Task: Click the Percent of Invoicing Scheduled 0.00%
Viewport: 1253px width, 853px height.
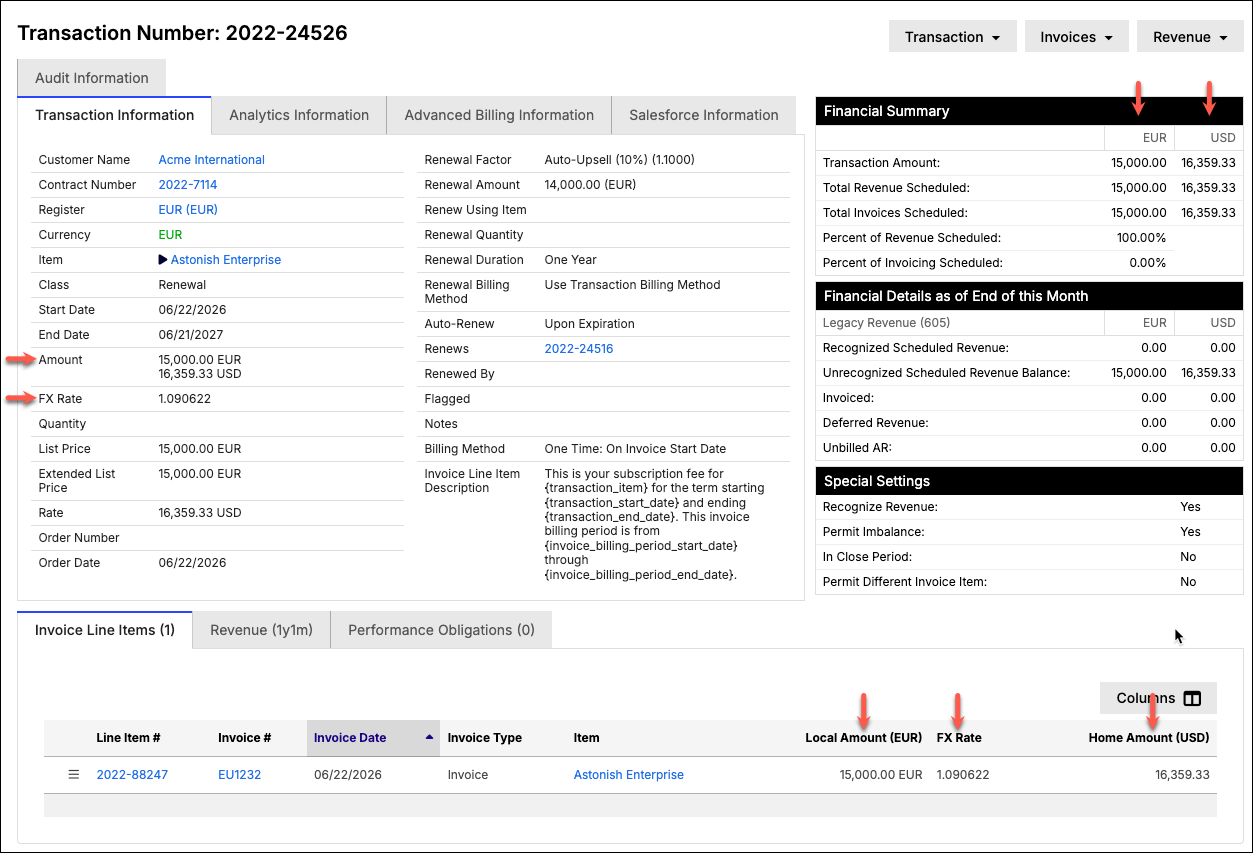Action: point(1148,263)
